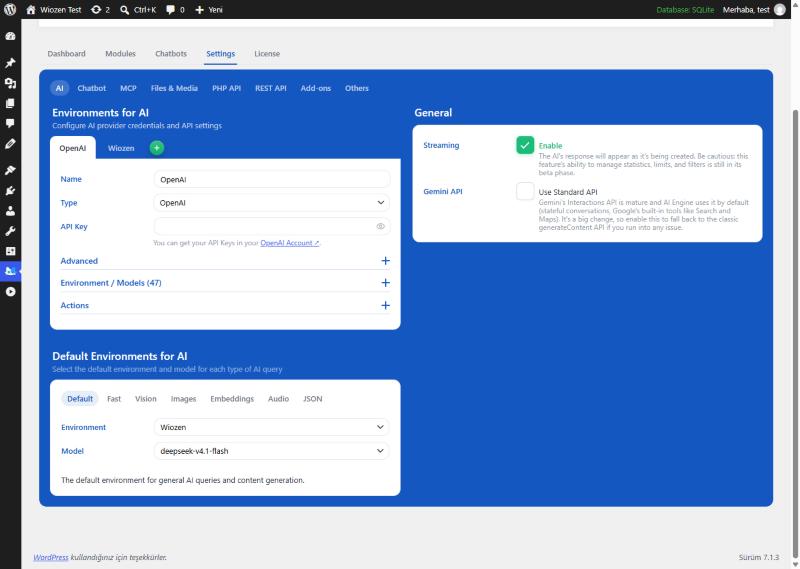800x569 pixels.
Task: Click the page vertical scrollbar
Action: click(x=795, y=332)
